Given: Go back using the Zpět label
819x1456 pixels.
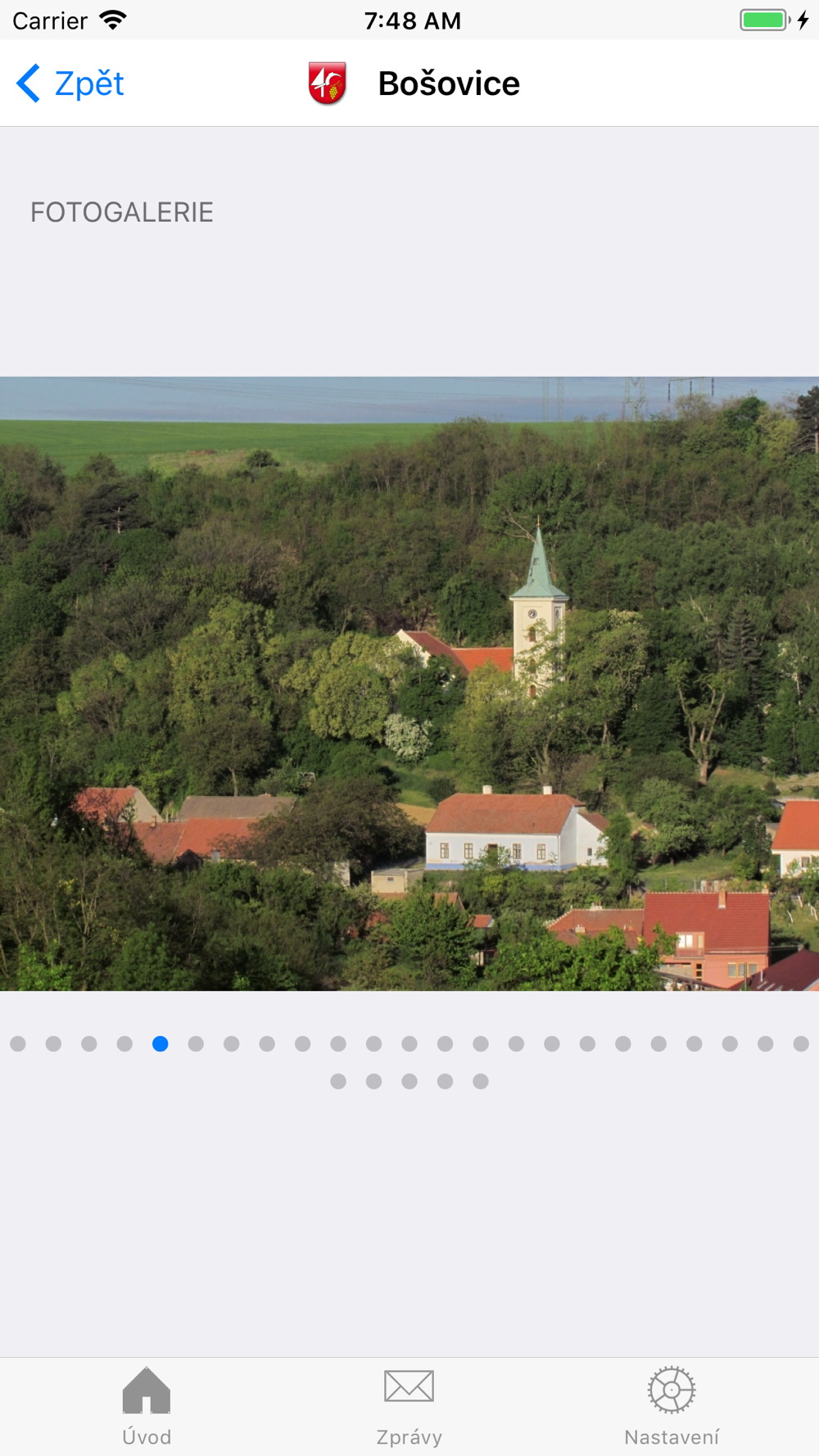Looking at the screenshot, I should 89,84.
